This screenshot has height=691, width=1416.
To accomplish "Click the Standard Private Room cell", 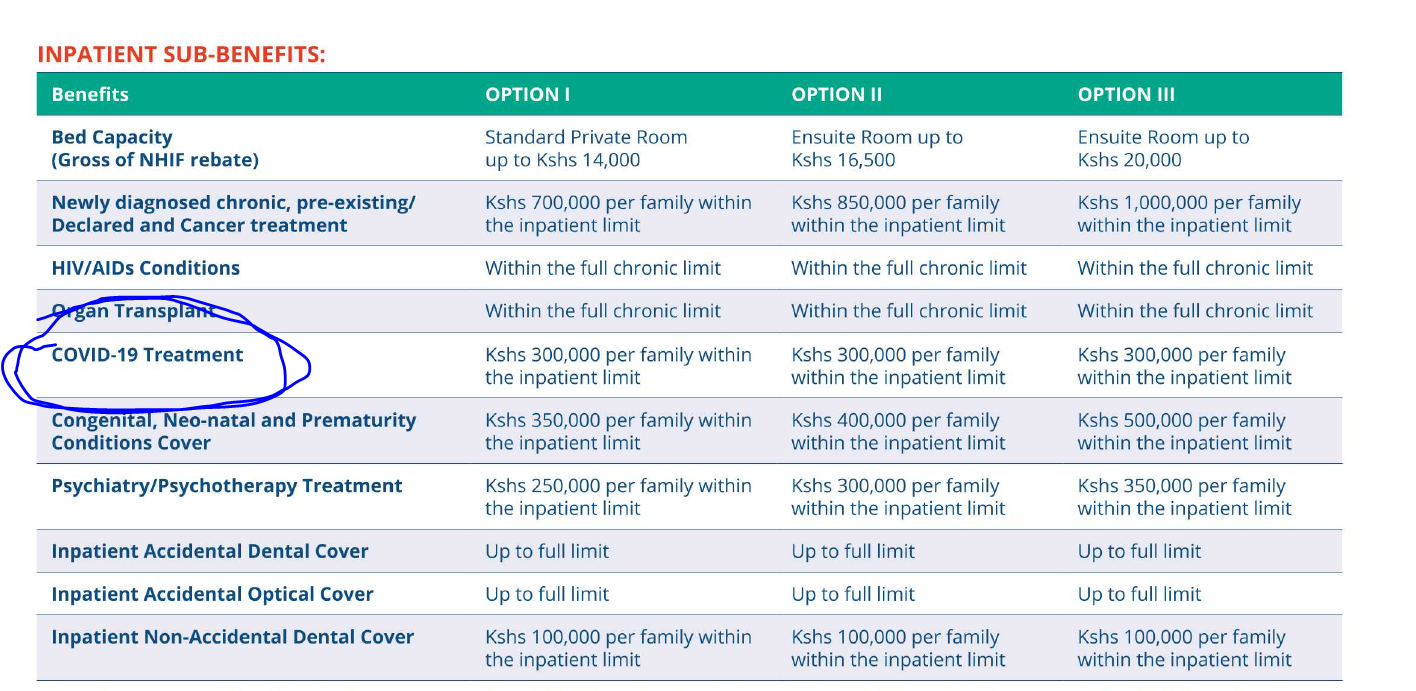I will pos(586,148).
